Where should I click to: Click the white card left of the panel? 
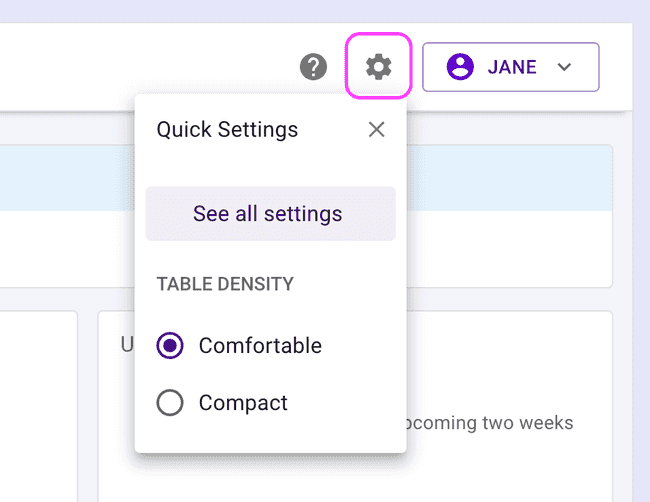point(38,400)
